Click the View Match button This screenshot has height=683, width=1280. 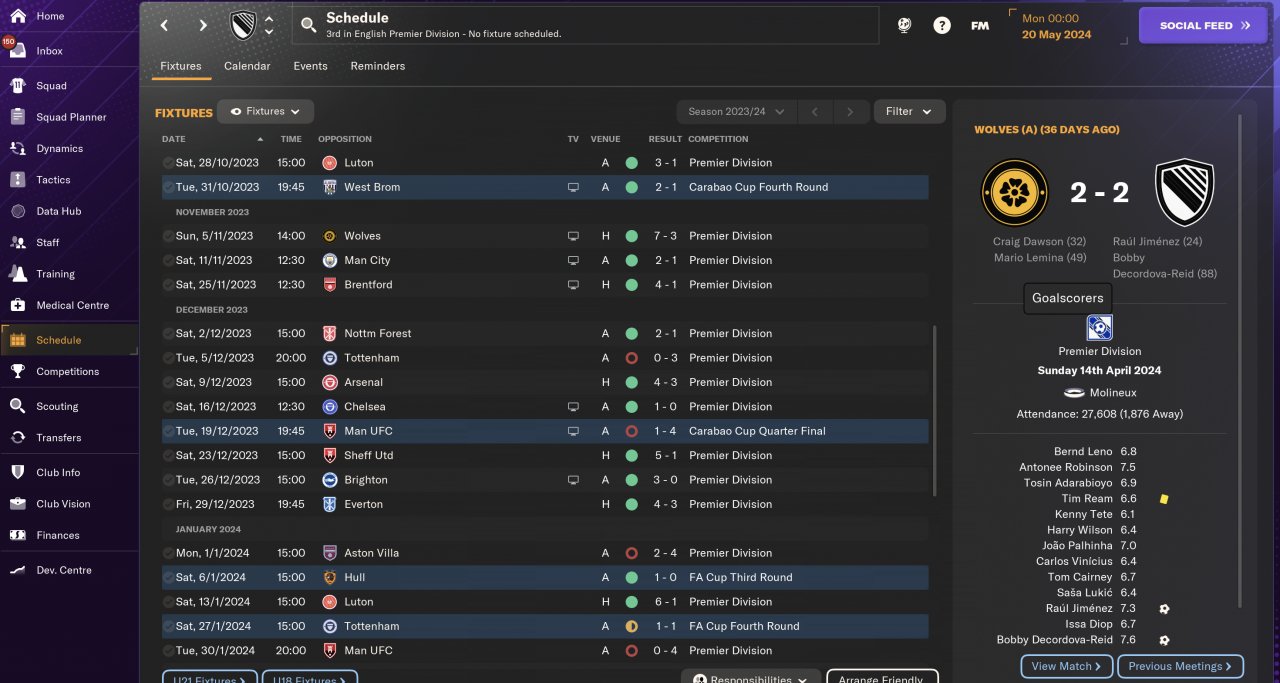click(x=1066, y=666)
